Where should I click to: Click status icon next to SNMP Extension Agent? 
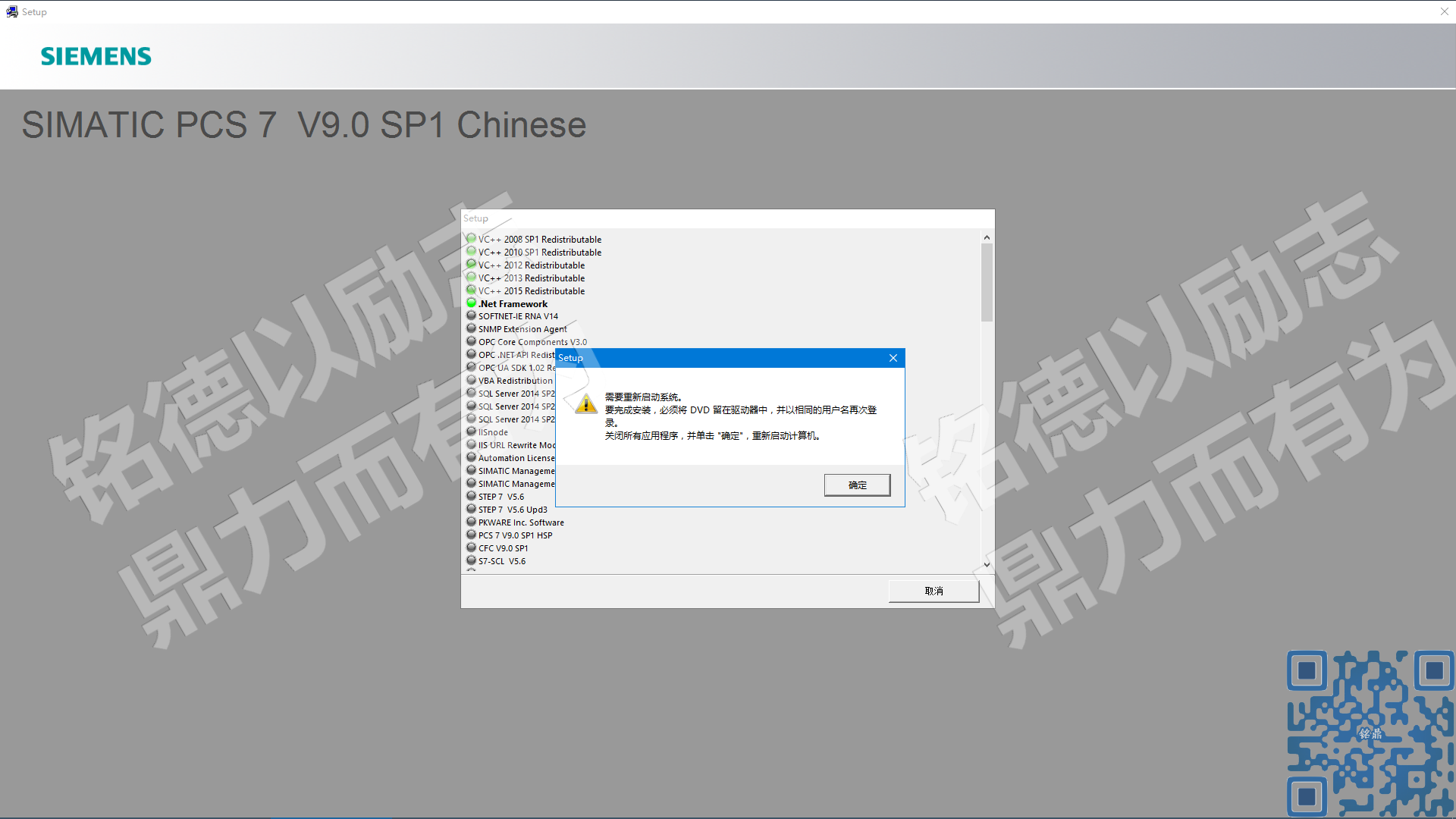pyautogui.click(x=471, y=329)
